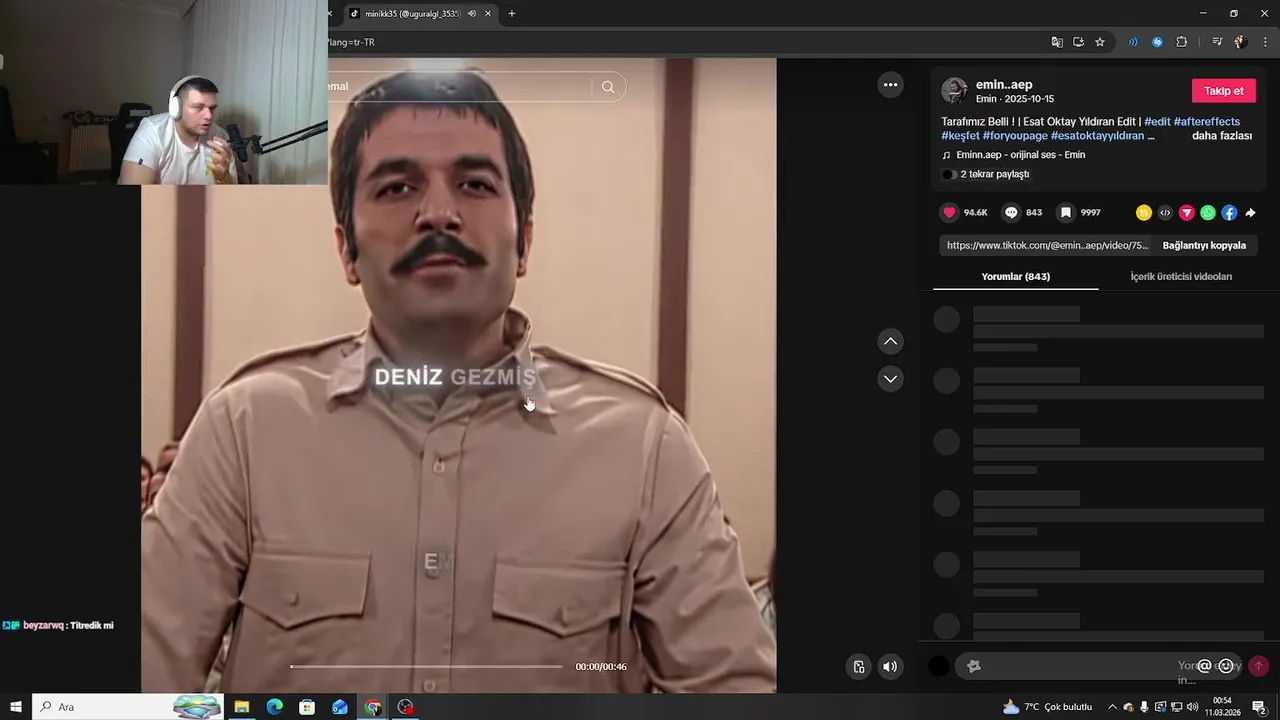Open Chrome extensions puzzle icon

1182,42
